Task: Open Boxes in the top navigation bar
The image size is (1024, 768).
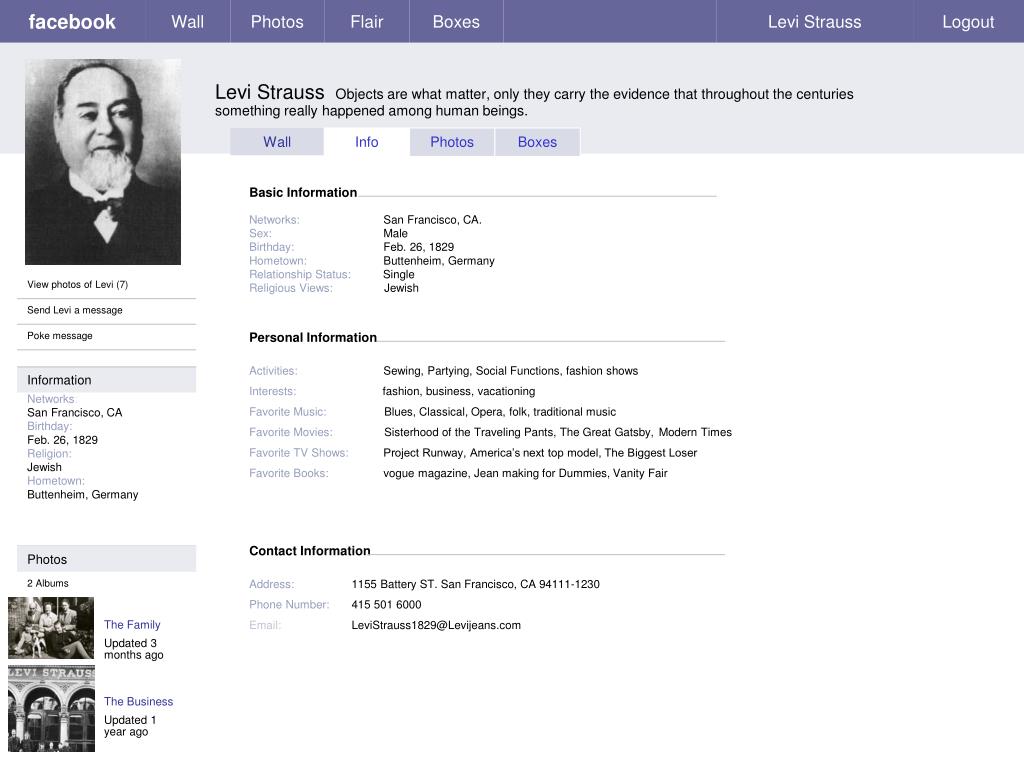Action: click(x=456, y=22)
